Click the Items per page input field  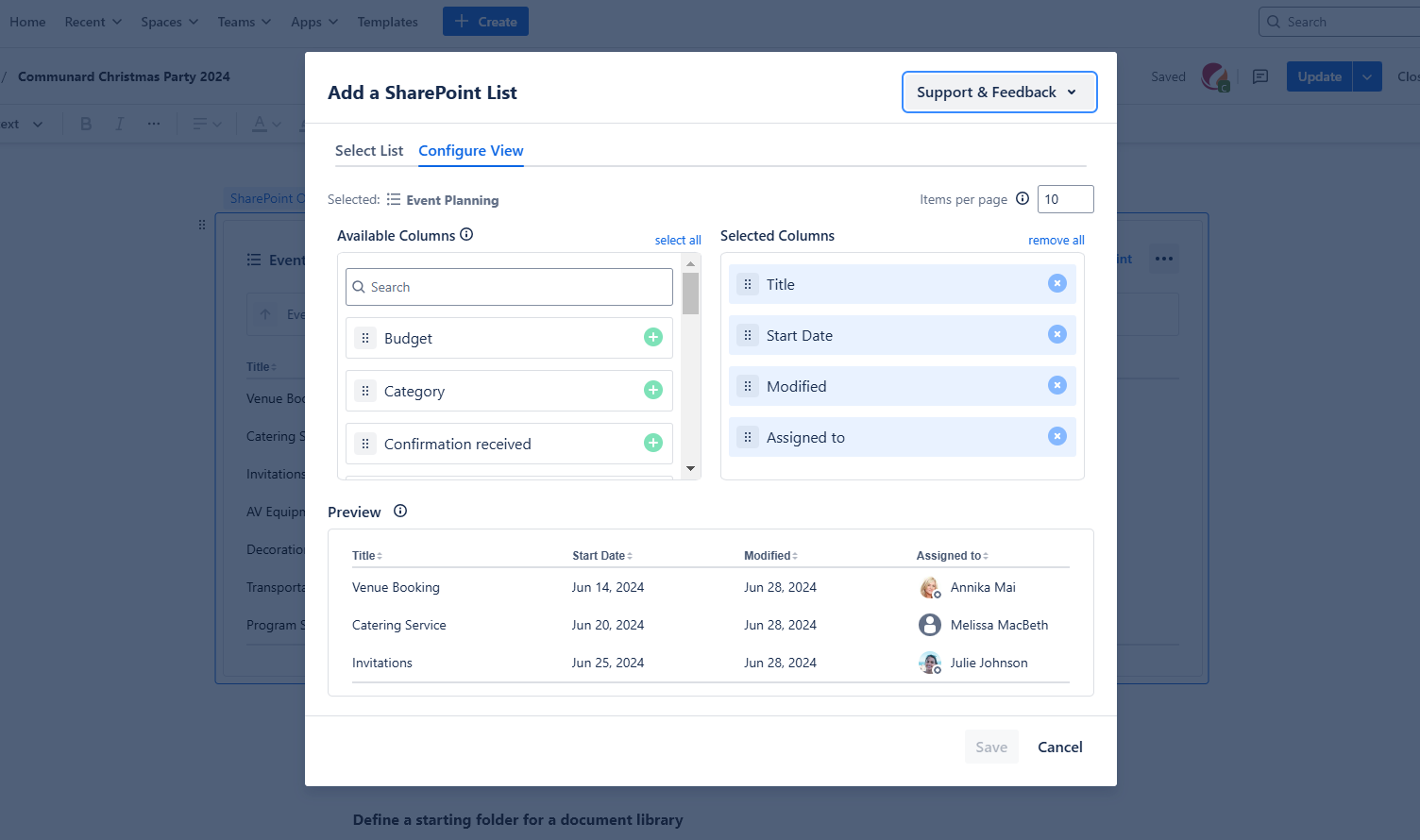(x=1065, y=199)
